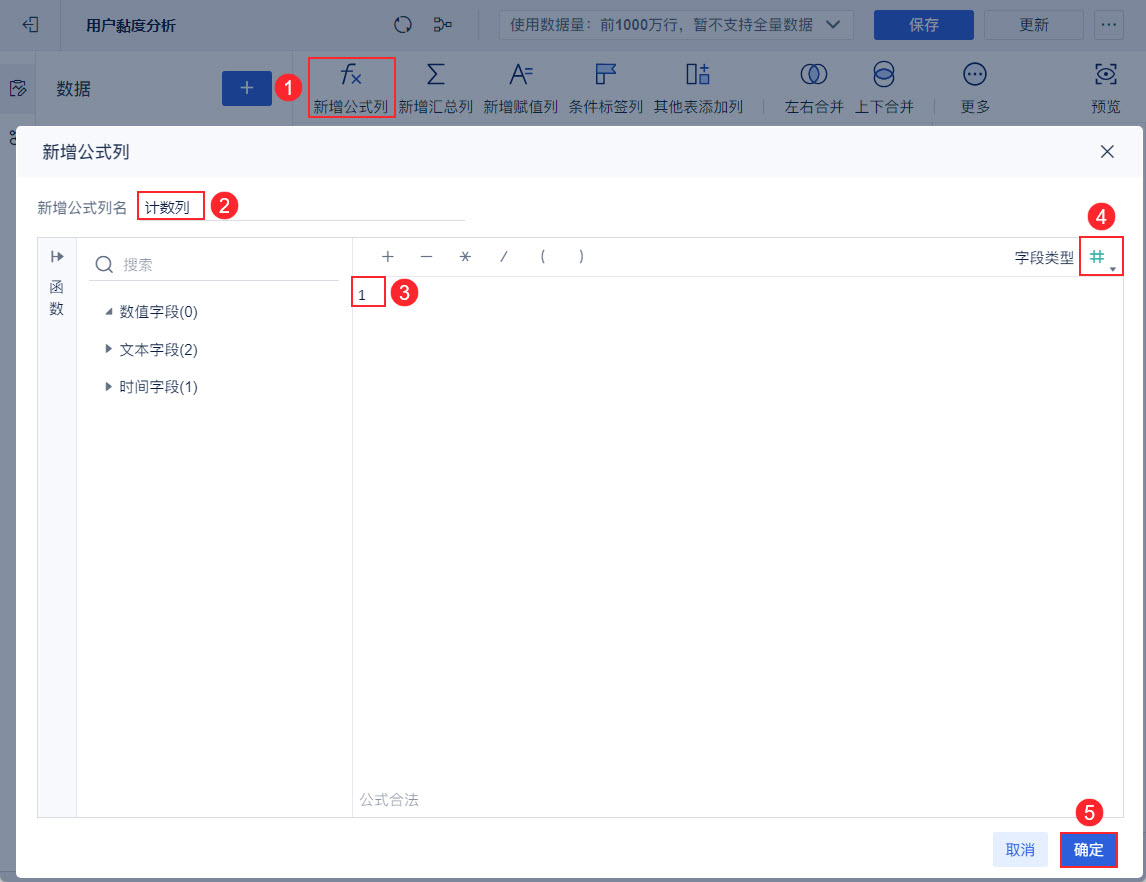
Task: Insert divide slash operator
Action: pos(504,256)
